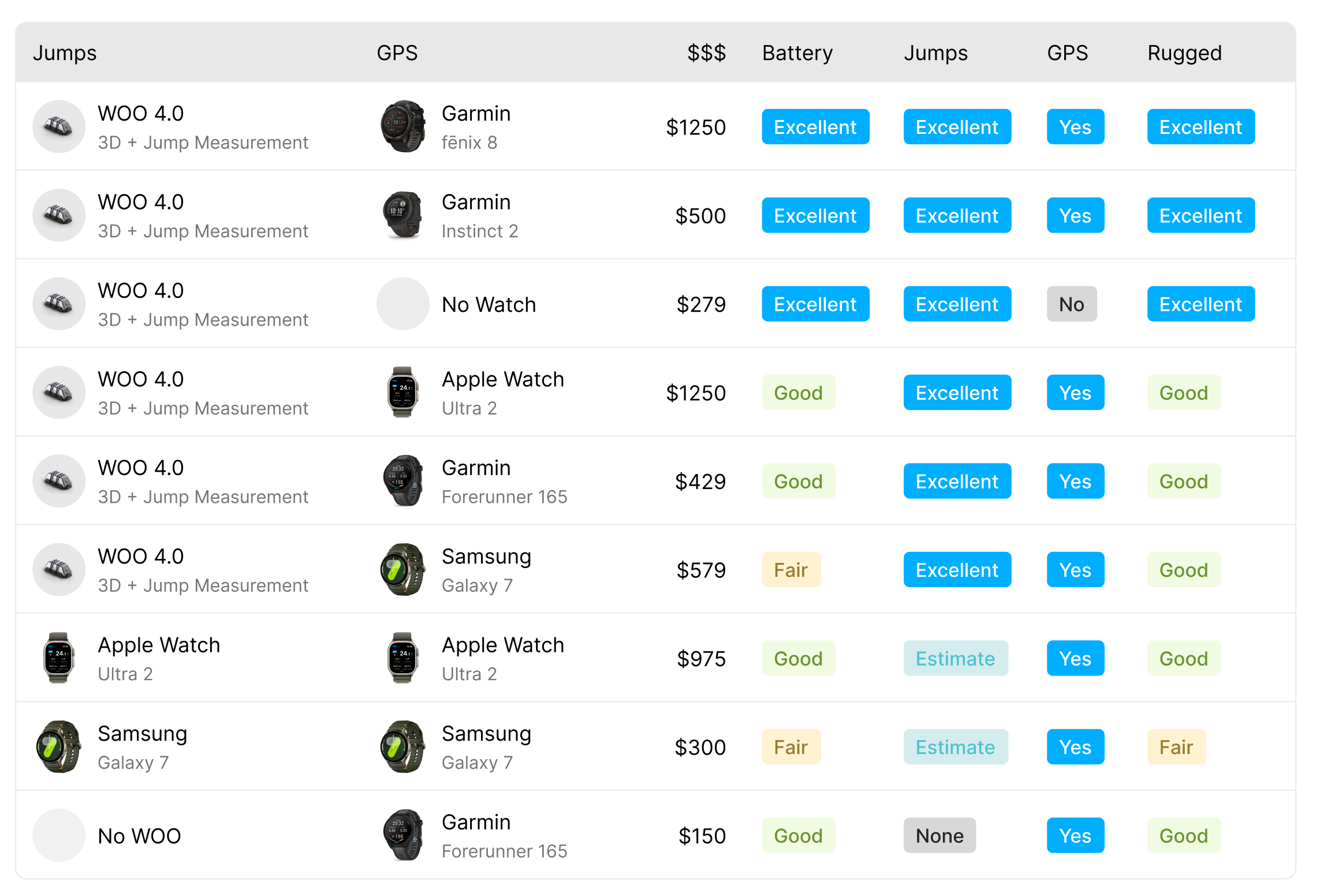Click the gray No GPS badge
1320x896 pixels.
point(1072,304)
